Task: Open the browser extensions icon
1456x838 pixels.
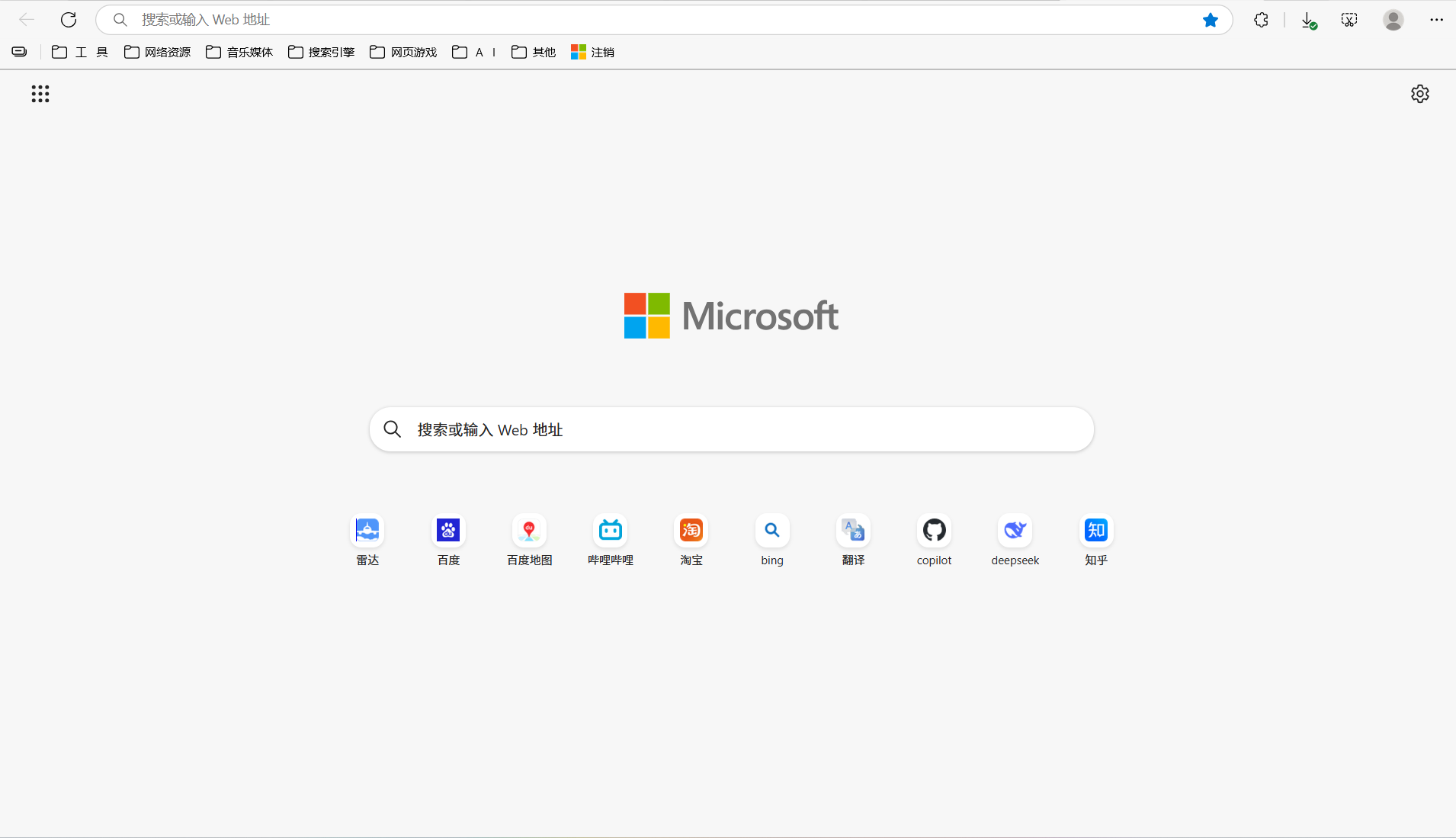Action: point(1262,20)
